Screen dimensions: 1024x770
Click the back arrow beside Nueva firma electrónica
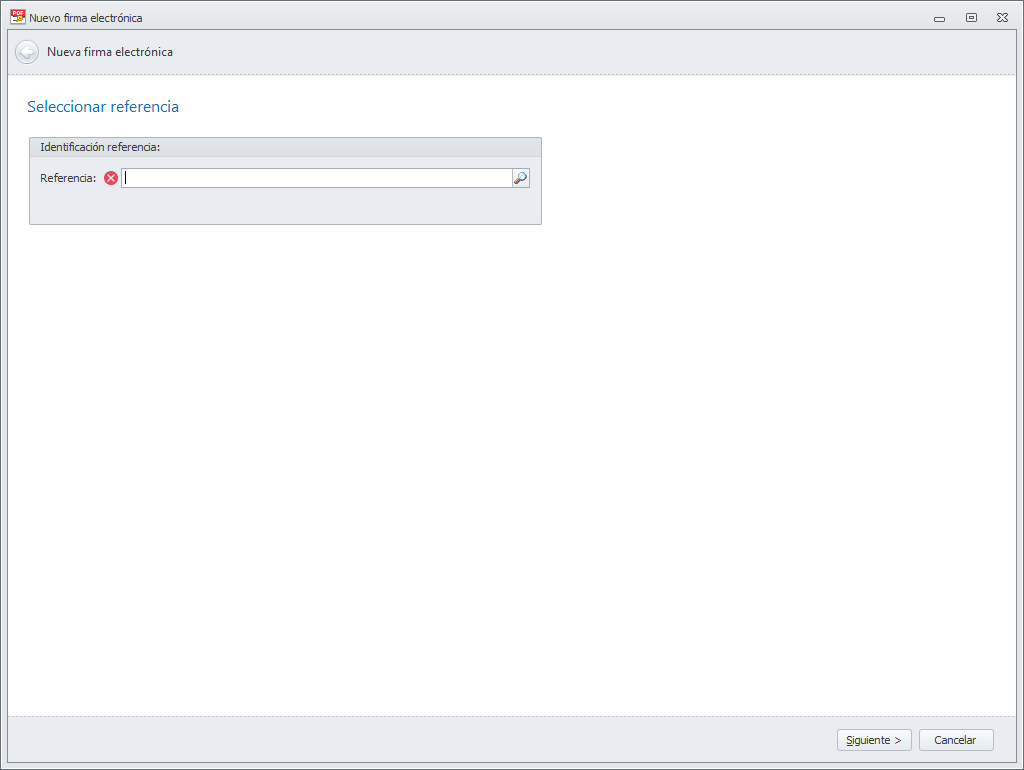27,52
